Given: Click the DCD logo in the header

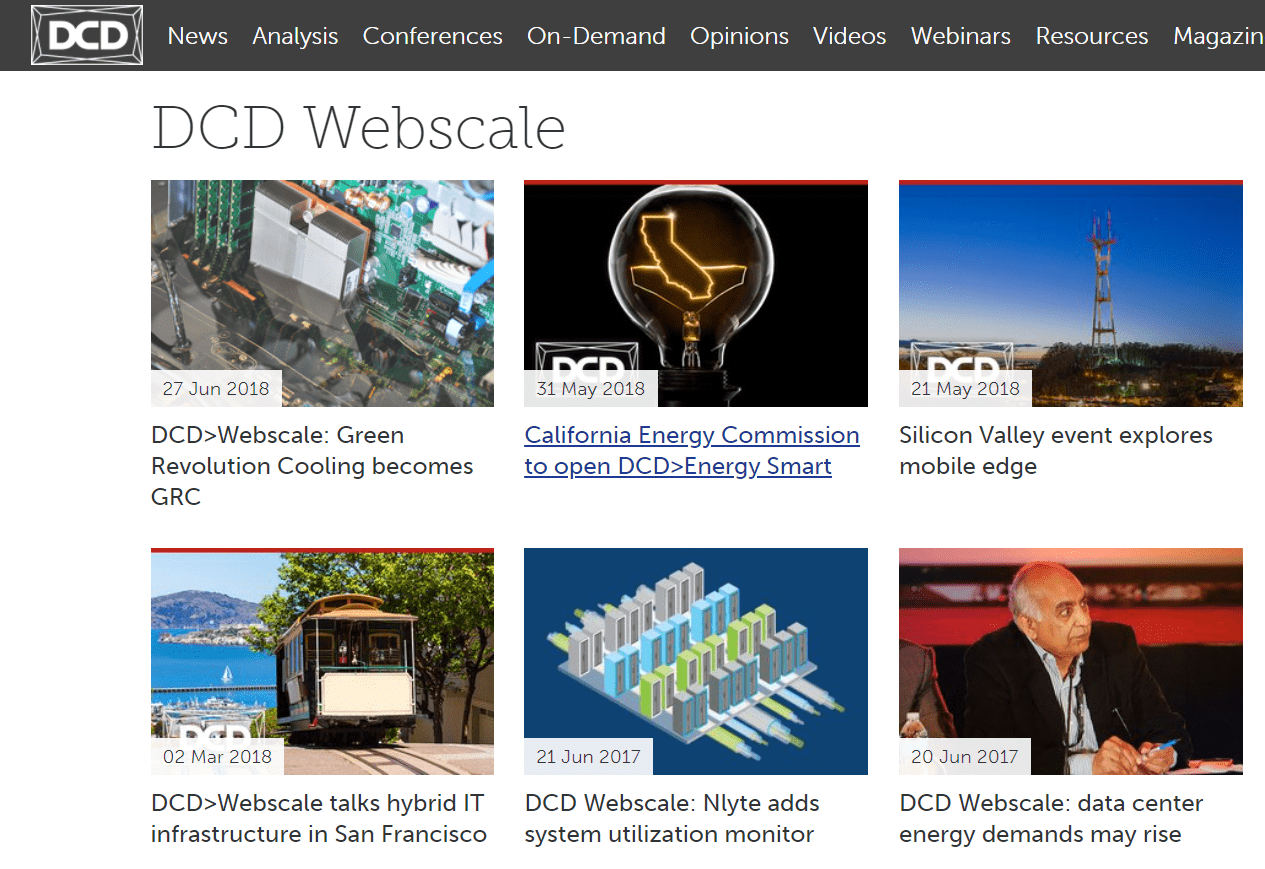Looking at the screenshot, I should click(87, 35).
